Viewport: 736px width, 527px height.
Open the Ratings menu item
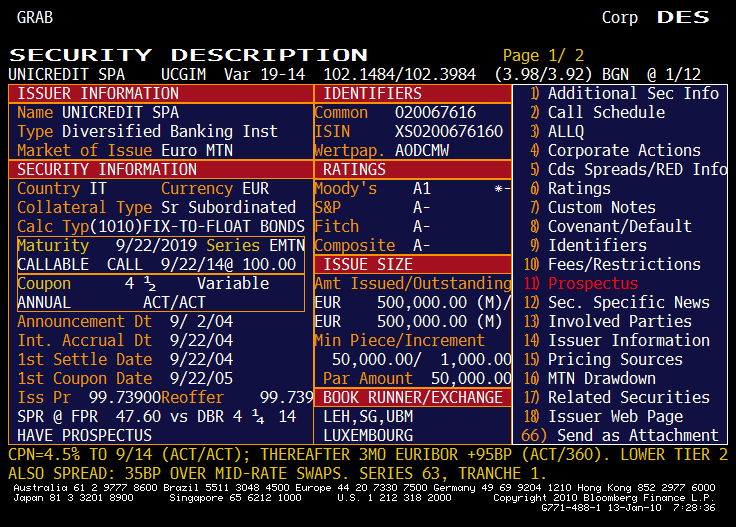[578, 188]
